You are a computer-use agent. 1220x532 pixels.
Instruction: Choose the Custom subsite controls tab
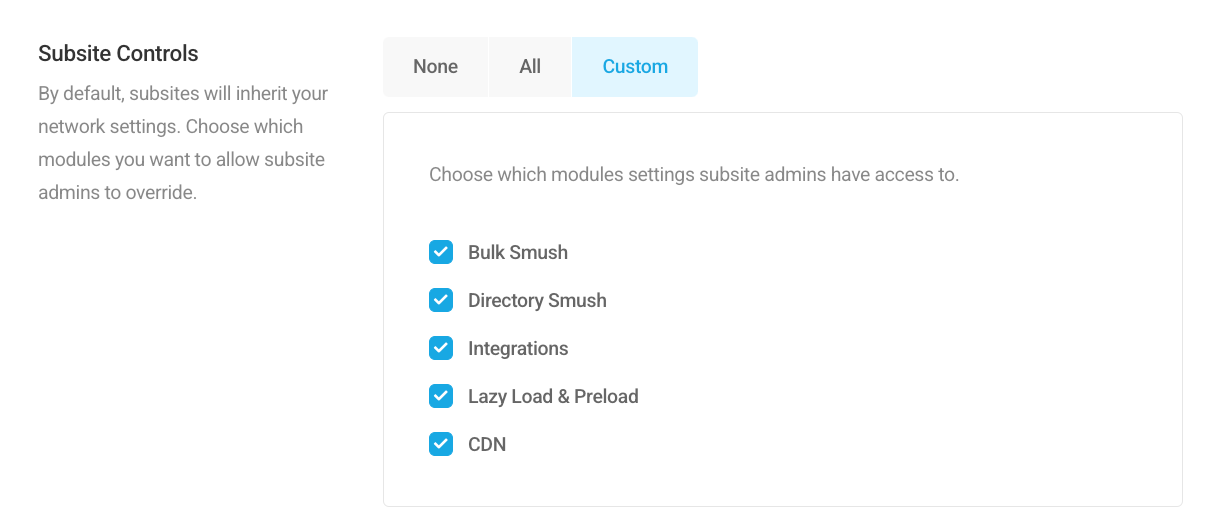(x=635, y=67)
